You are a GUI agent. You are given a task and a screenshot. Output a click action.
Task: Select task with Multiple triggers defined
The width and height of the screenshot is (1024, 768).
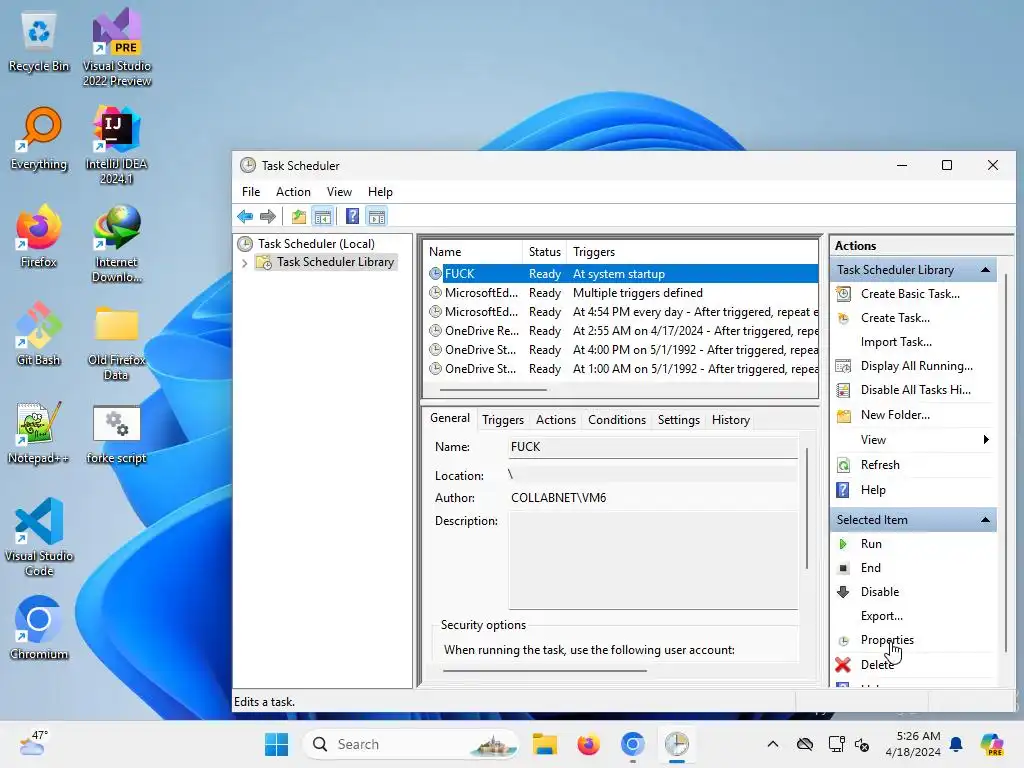pos(622,293)
